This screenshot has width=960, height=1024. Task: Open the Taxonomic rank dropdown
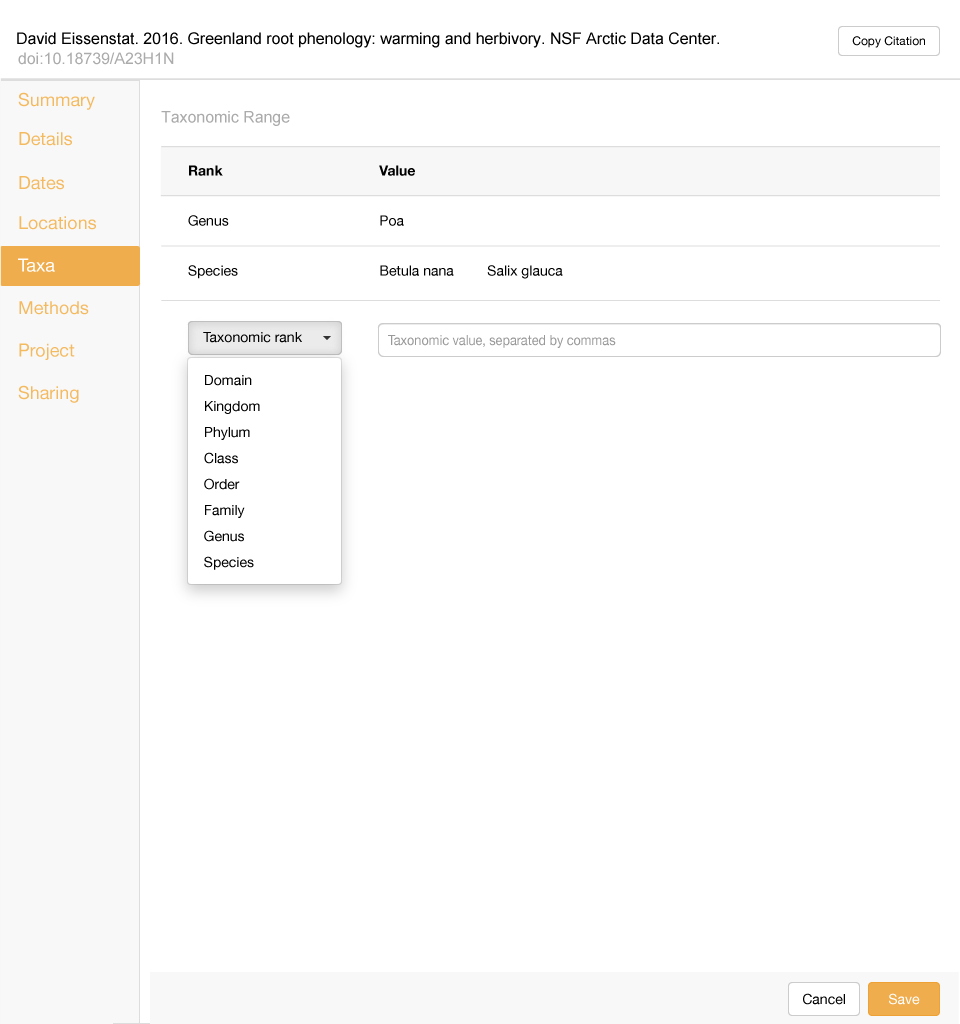click(264, 338)
